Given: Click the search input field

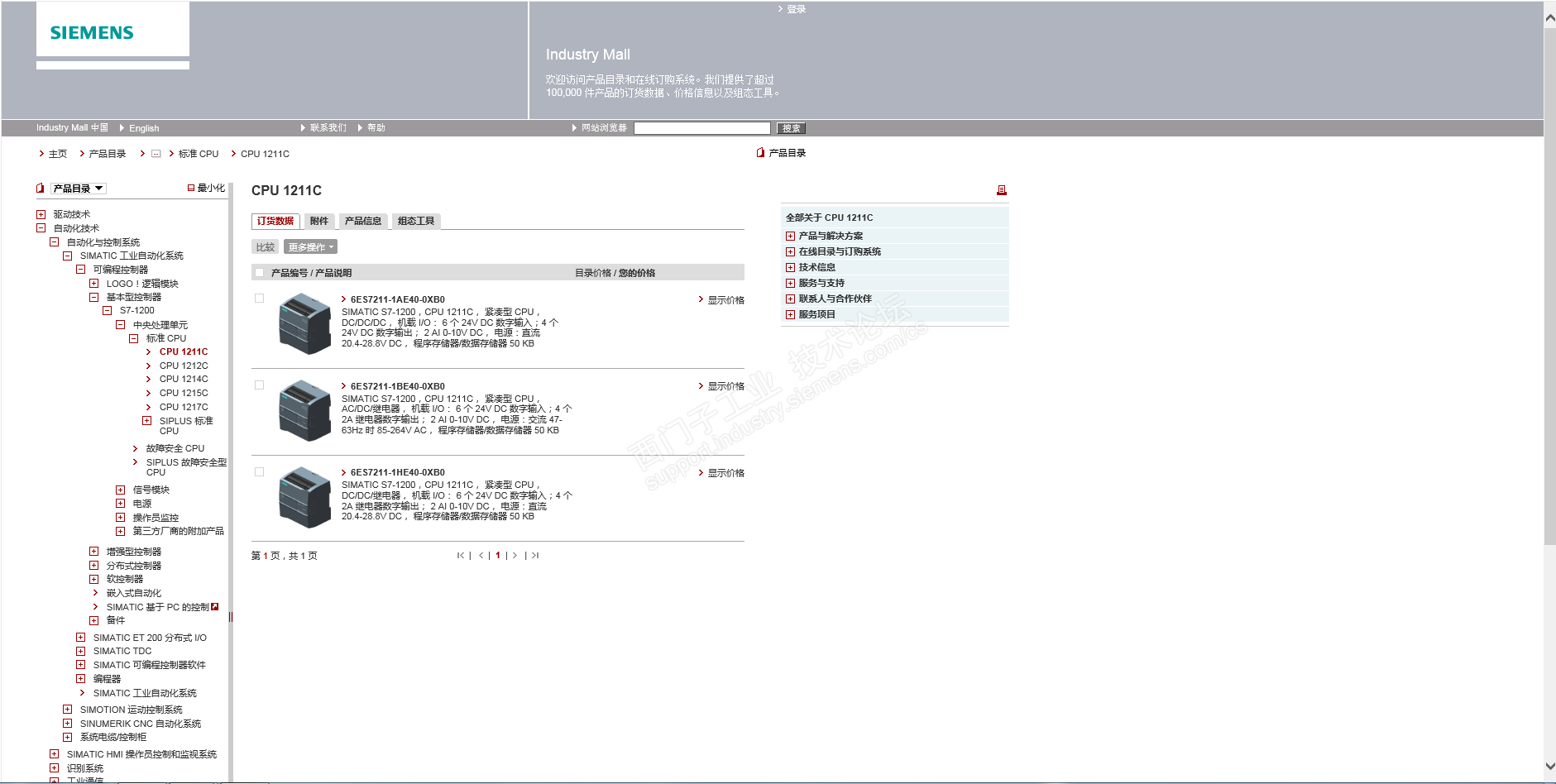Looking at the screenshot, I should tap(702, 128).
